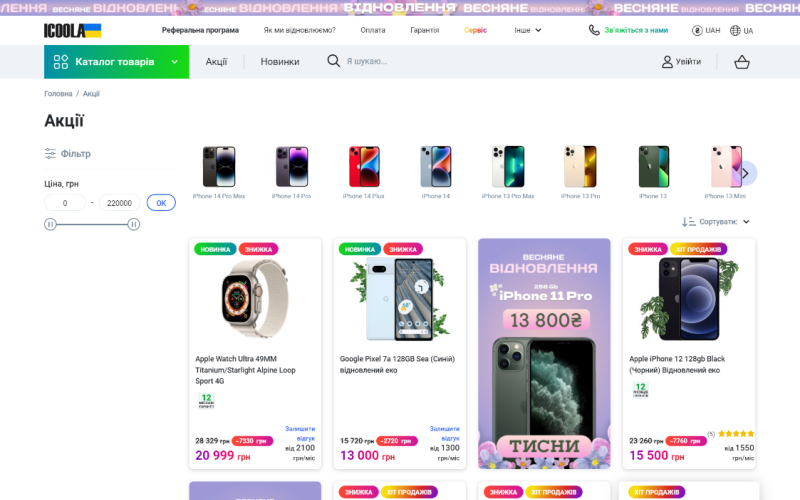Image resolution: width=800 pixels, height=500 pixels.
Task: Click the ICOOLA logo
Action: [72, 31]
